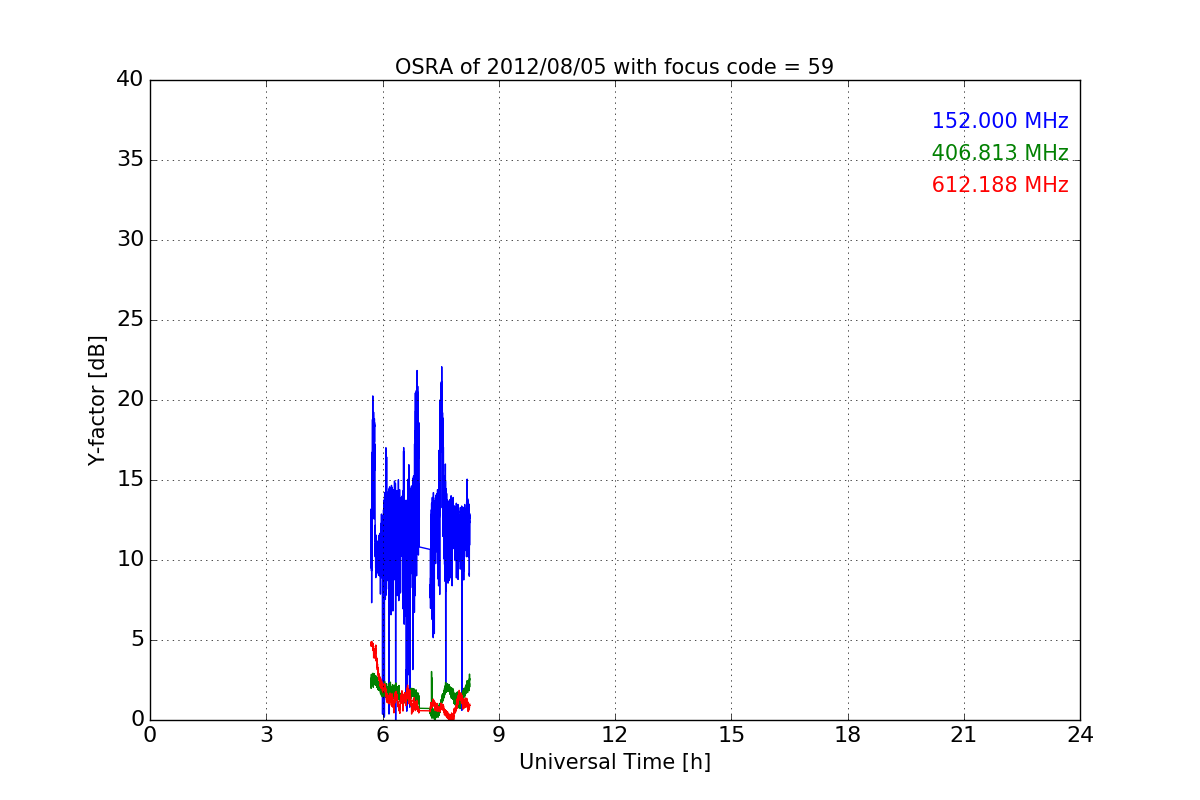The height and width of the screenshot is (800, 1200).
Task: Click the y-axis tick label '25'
Action: [x=130, y=320]
